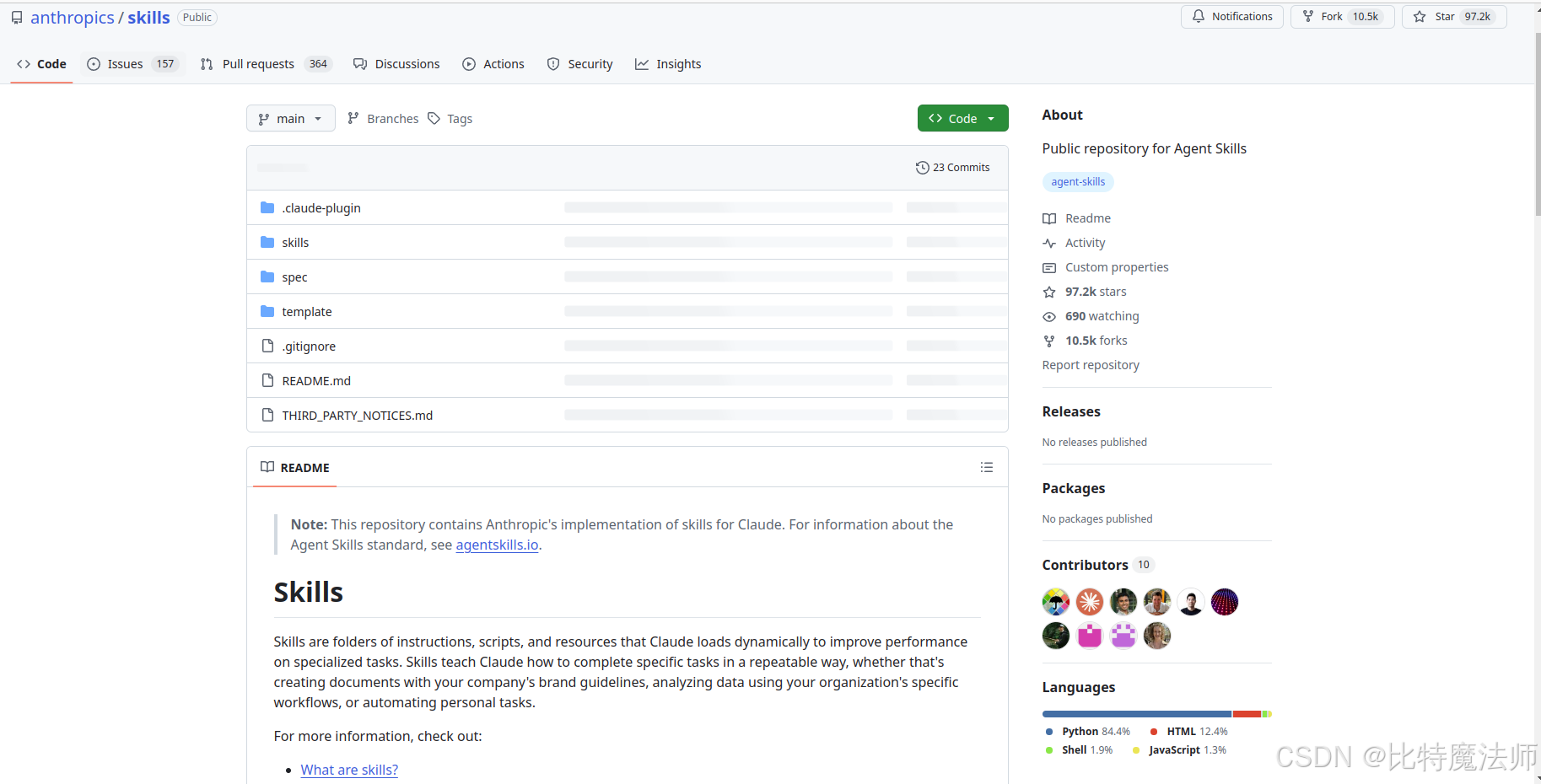
Task: Open the Contributors heading link
Action: [x=1097, y=565]
